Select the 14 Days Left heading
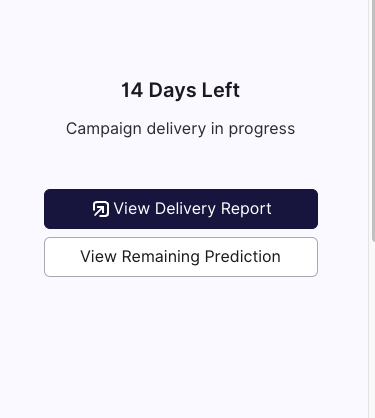 180,90
